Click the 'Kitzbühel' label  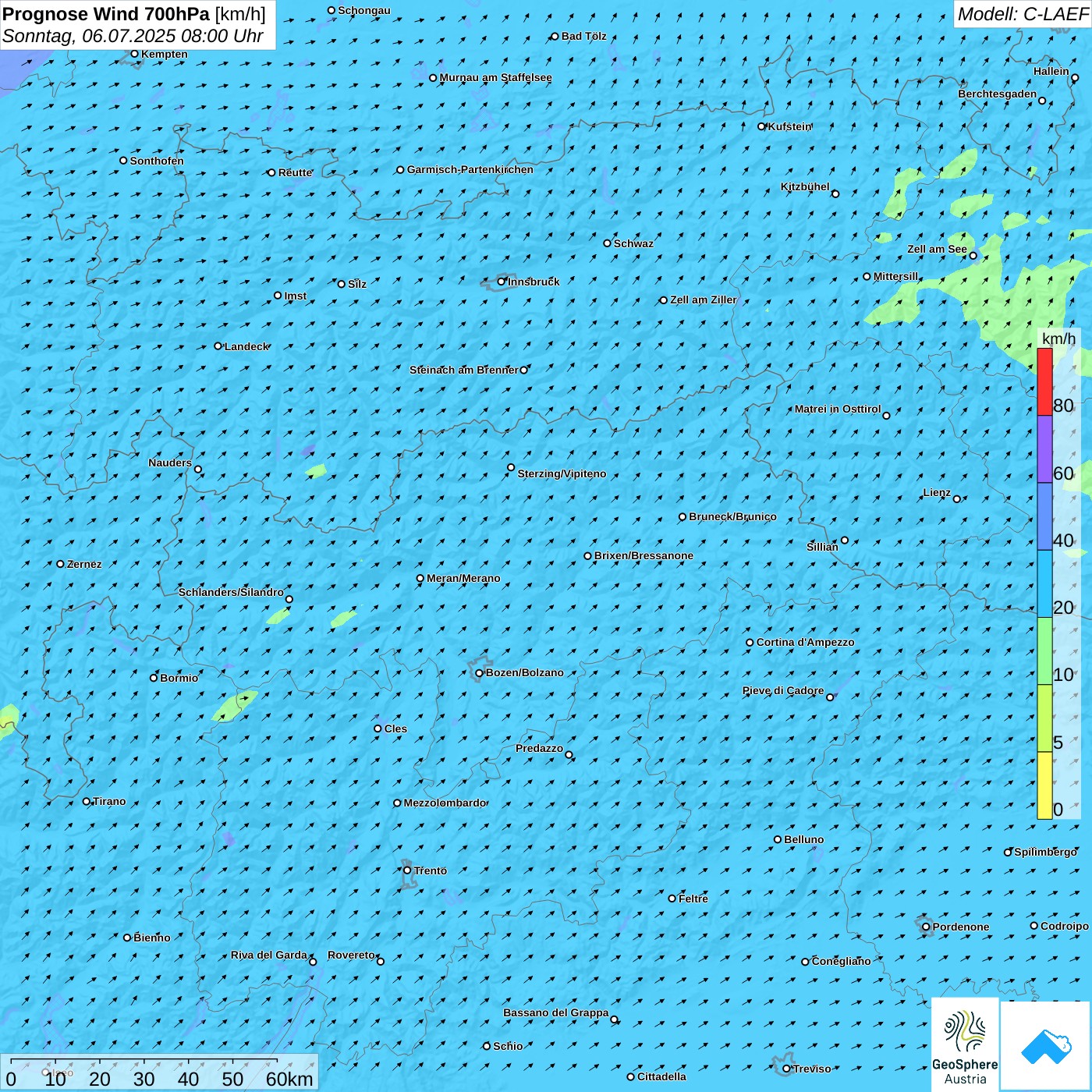tap(805, 186)
